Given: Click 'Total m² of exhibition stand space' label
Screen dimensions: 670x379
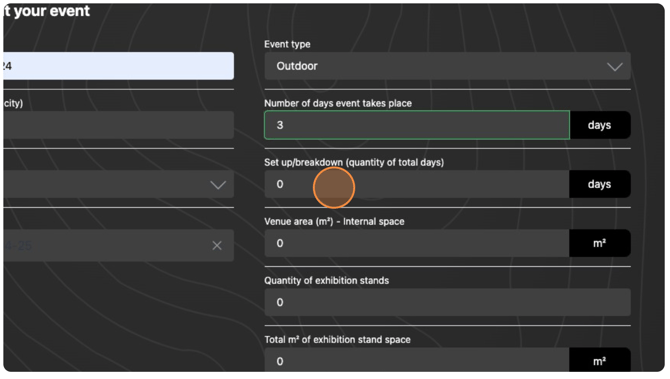Looking at the screenshot, I should [337, 340].
